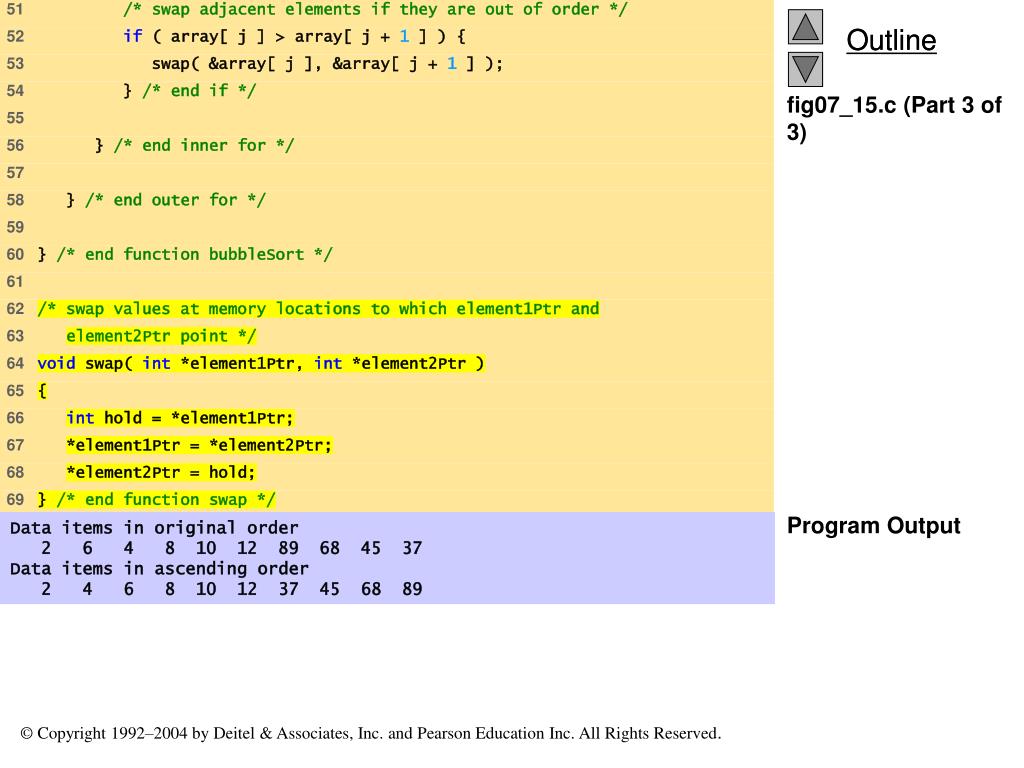The width and height of the screenshot is (1024, 768).
Task: Click the *element1Ptr = *element2Ptr statement
Action: click(199, 445)
